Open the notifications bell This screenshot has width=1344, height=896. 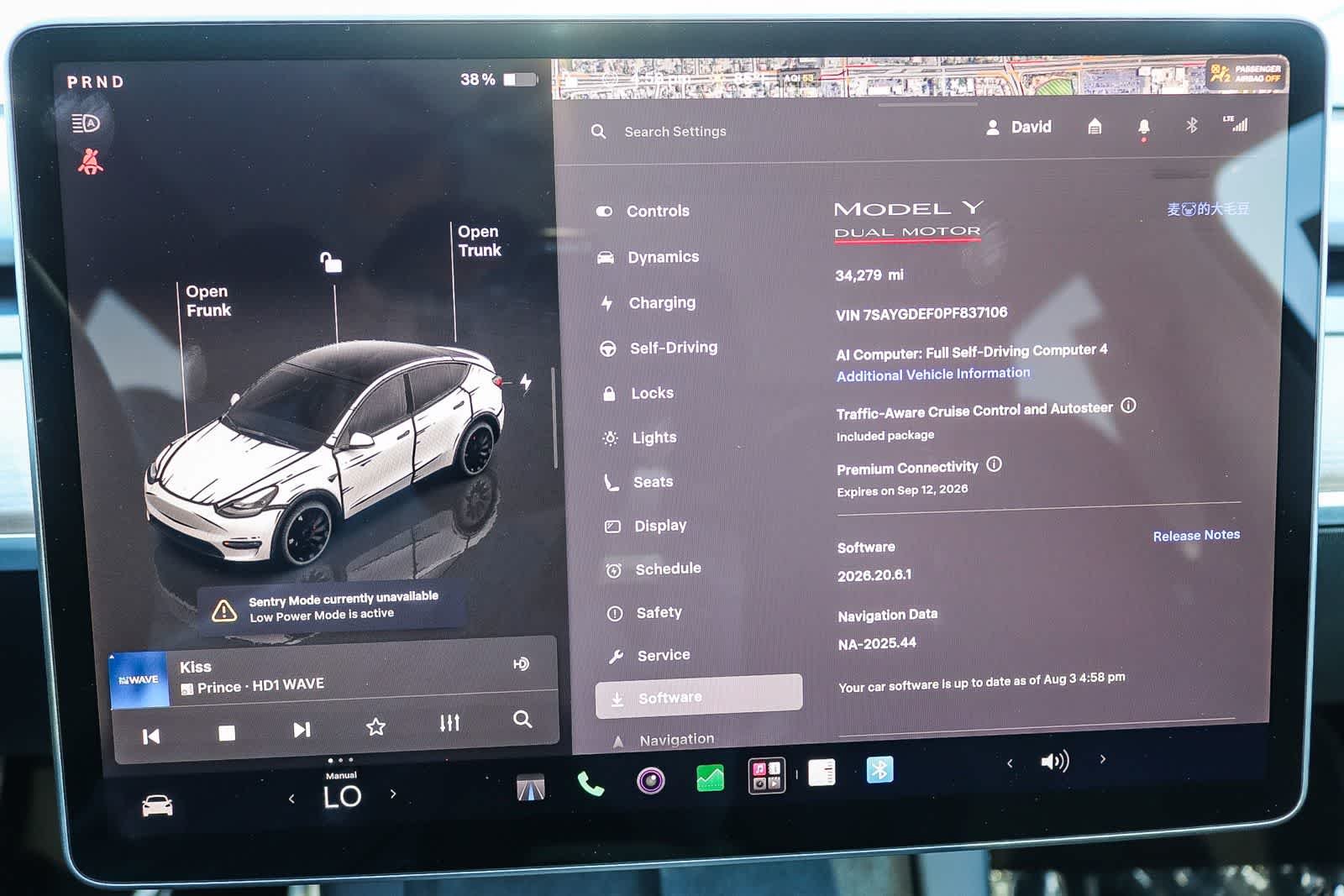1143,127
